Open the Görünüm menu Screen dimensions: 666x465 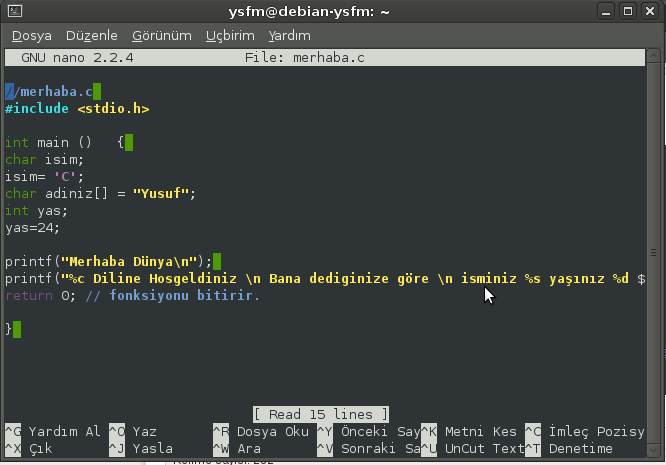click(163, 35)
